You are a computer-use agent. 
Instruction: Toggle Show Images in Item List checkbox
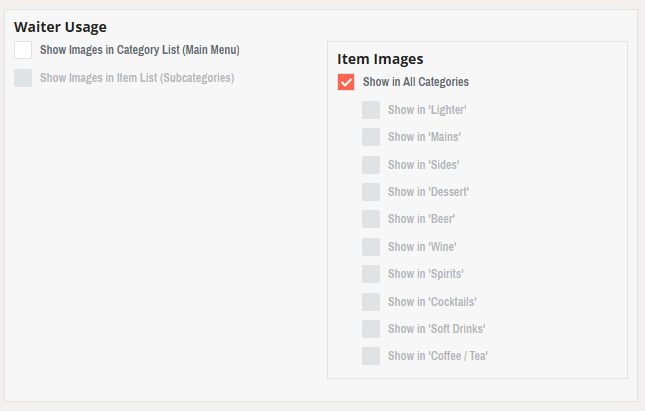[23, 78]
